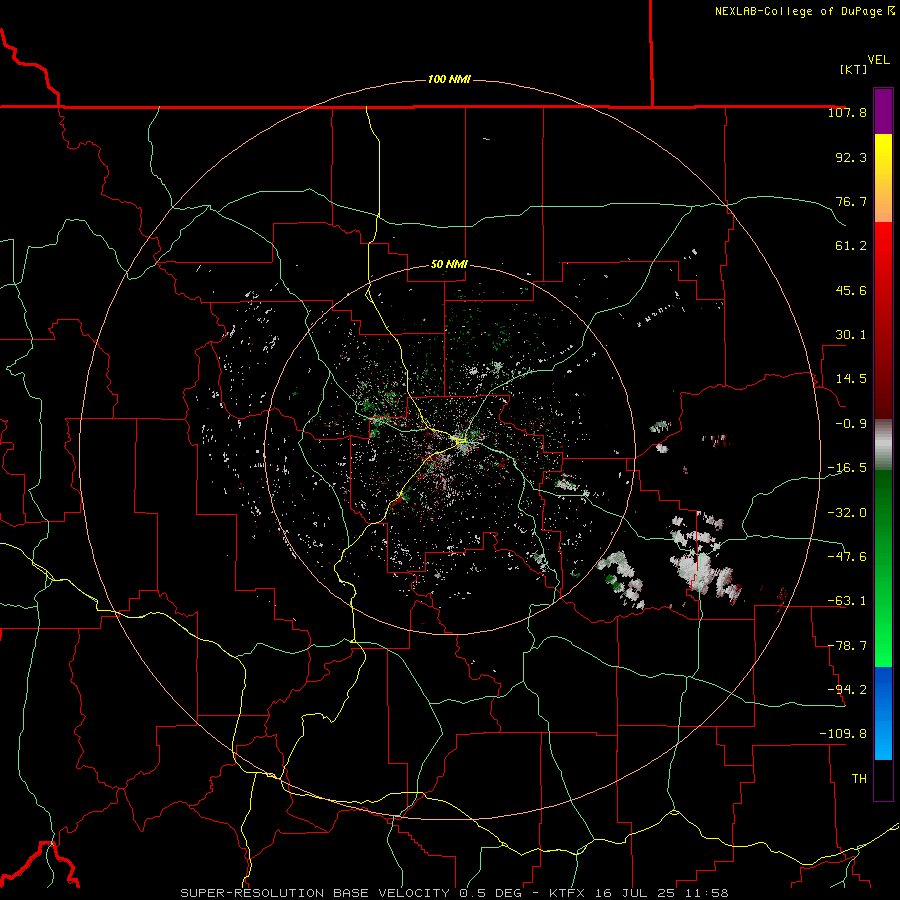Click the -47.6 velocity scale value
Viewport: 900px width, 900px height.
point(847,556)
